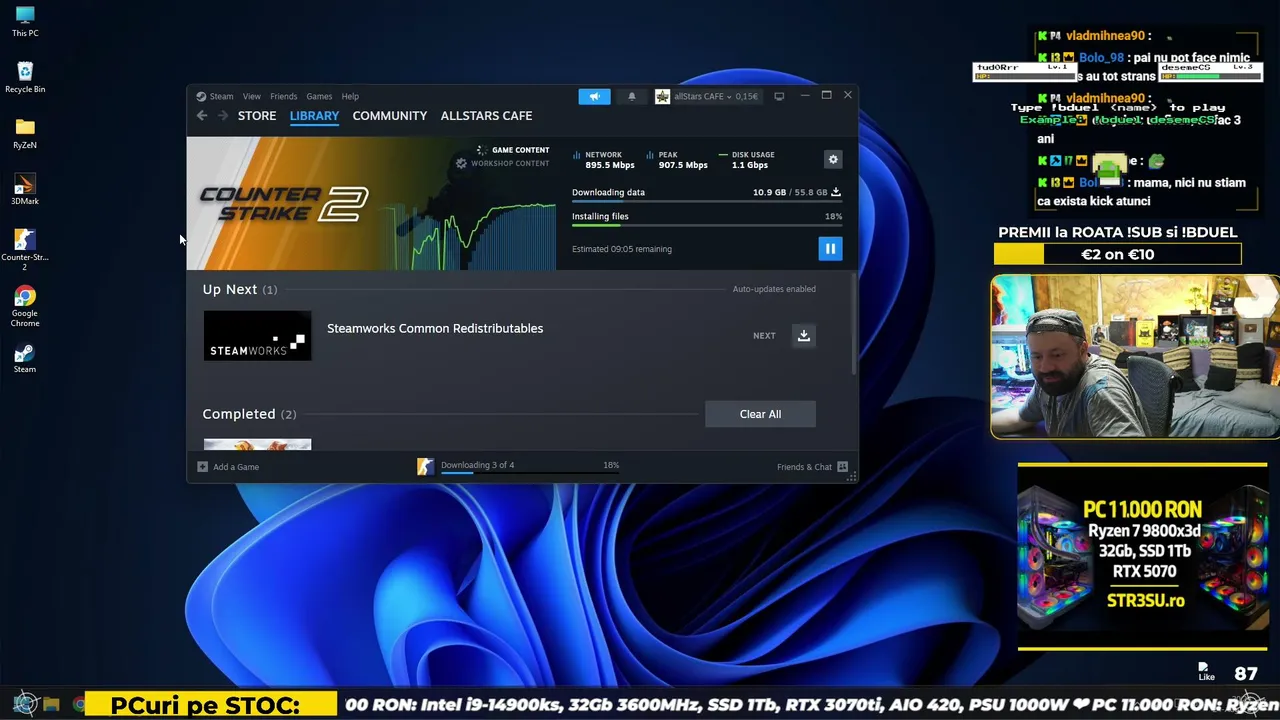Click the blue announcements megaphone icon

click(x=594, y=96)
